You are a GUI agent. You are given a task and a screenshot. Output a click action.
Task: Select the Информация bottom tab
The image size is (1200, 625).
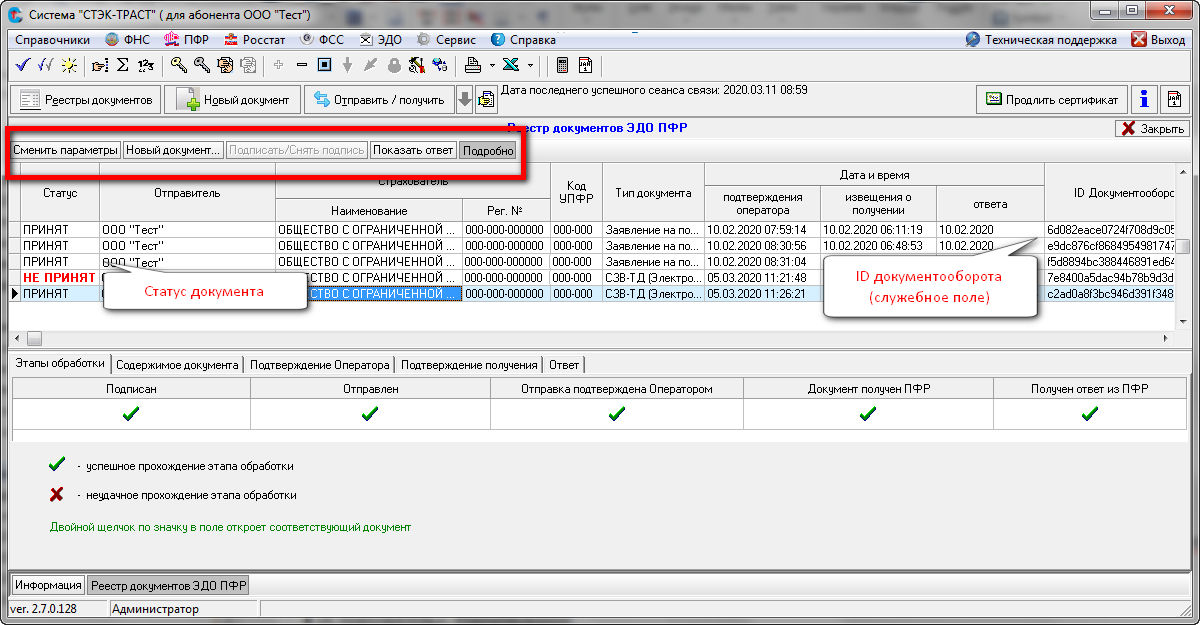click(48, 585)
